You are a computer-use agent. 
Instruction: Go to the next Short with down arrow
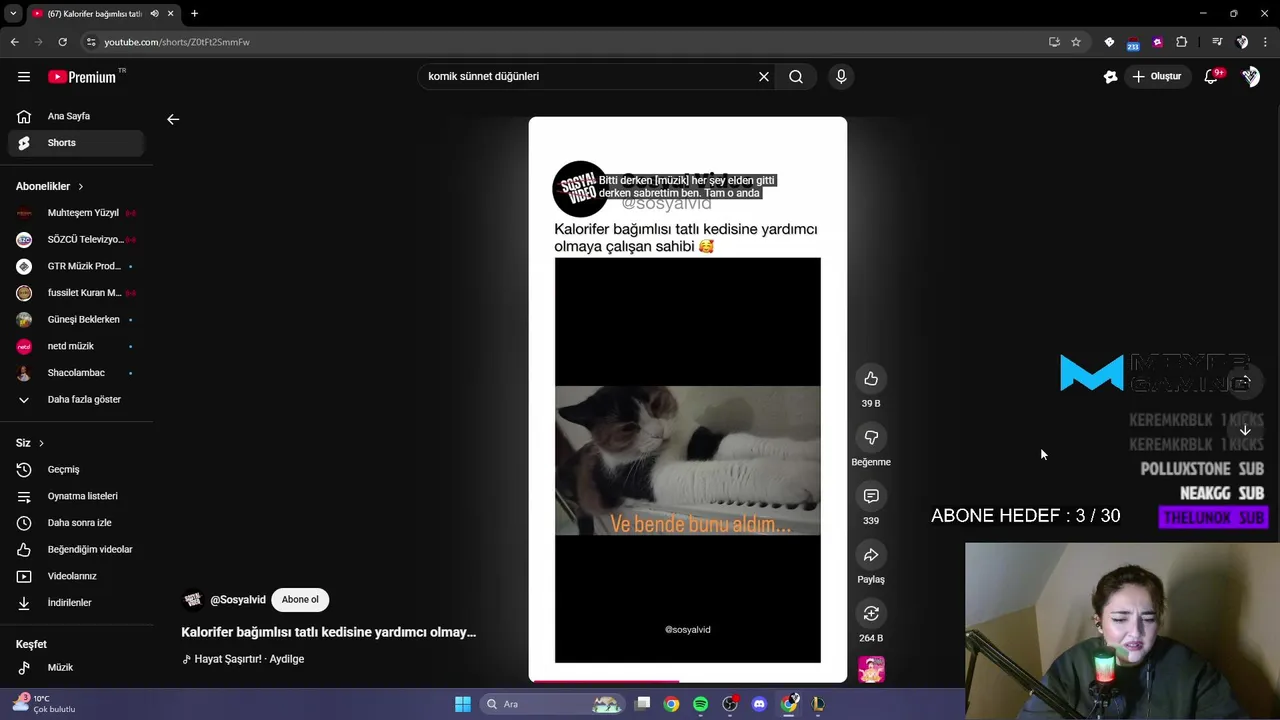point(1245,430)
